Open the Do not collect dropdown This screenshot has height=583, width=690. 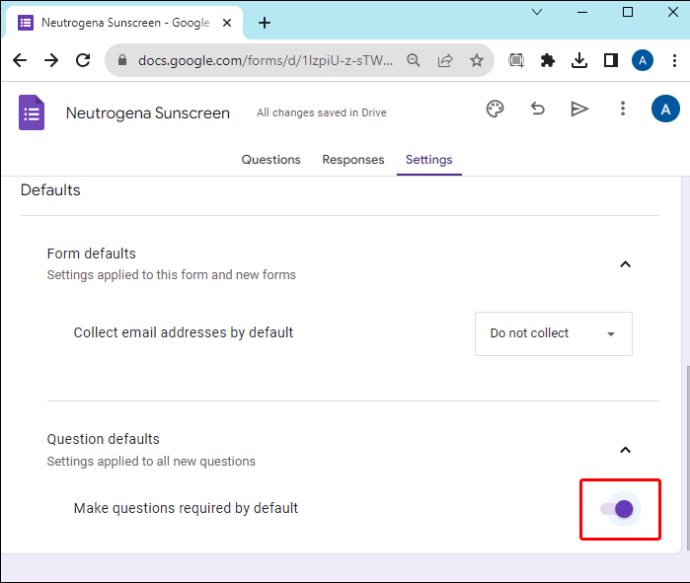(554, 334)
